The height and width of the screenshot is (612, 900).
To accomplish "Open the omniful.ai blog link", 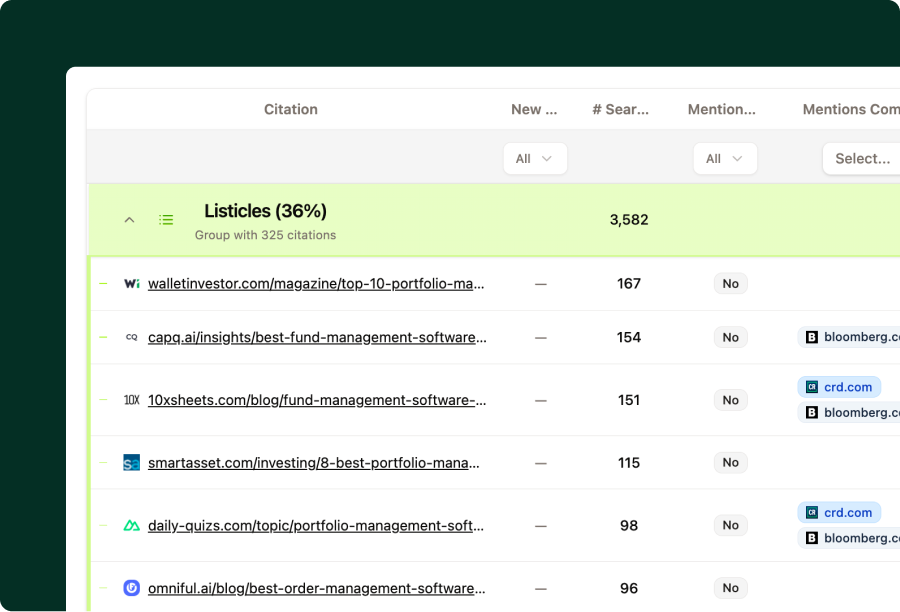I will click(x=317, y=588).
